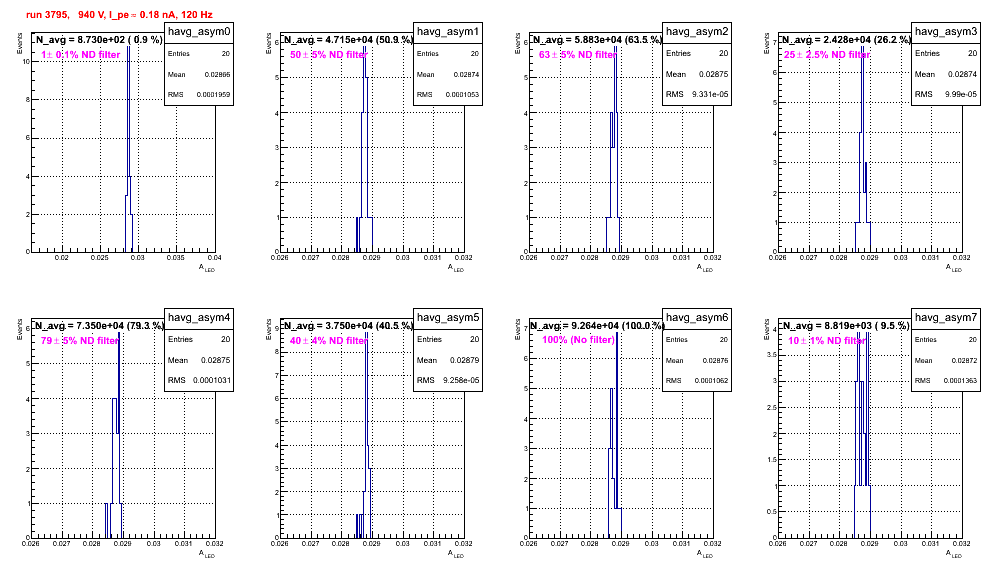This screenshot has height=572, width=996.
Task: Click the N_avg = 5.883e+04 label
Action: click(597, 40)
